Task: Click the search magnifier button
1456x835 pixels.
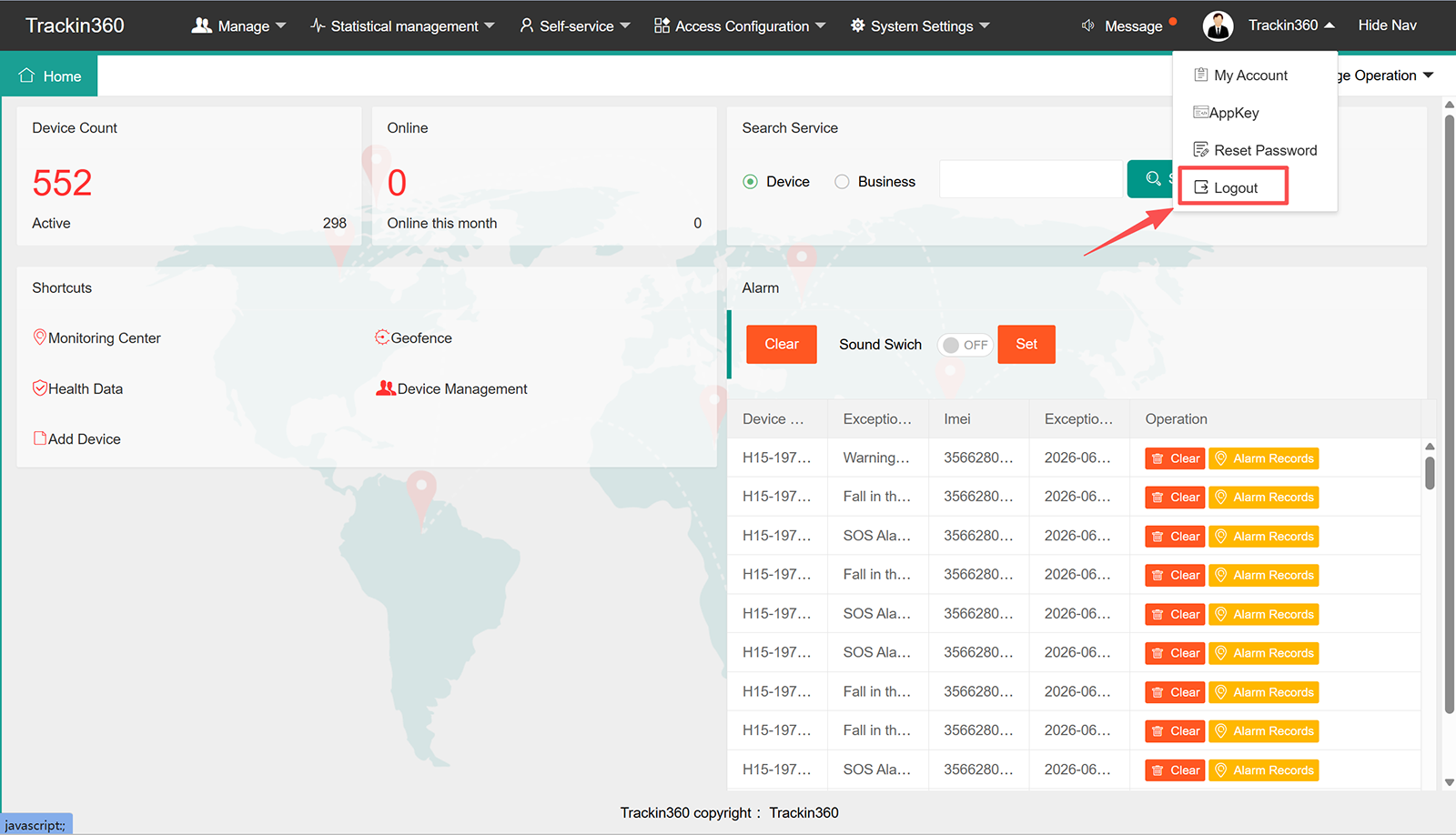Action: pyautogui.click(x=1151, y=179)
